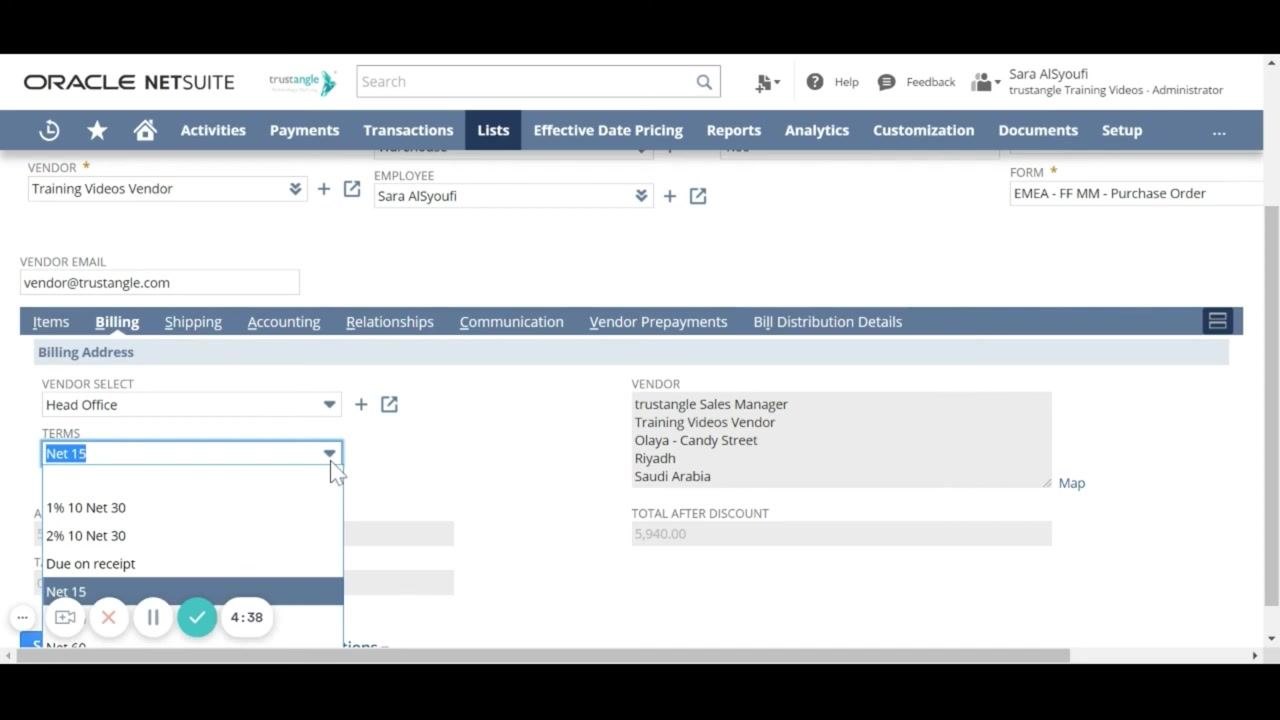The height and width of the screenshot is (720, 1280).
Task: Switch to the Billing subtab
Action: pyautogui.click(x=117, y=322)
